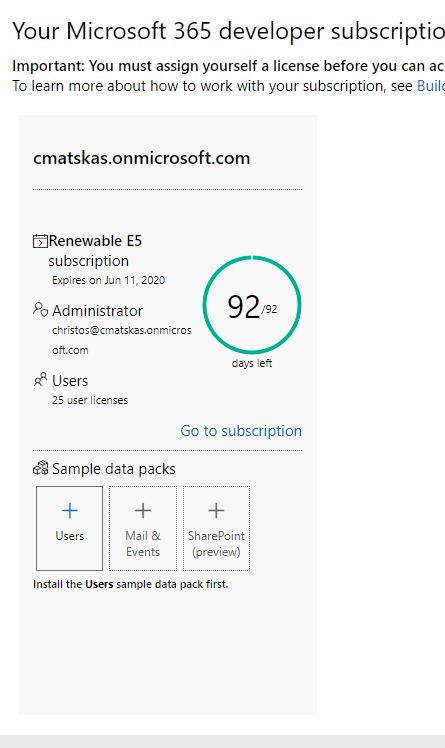
Task: Click the plus icon above Mail & Events
Action: pyautogui.click(x=143, y=510)
